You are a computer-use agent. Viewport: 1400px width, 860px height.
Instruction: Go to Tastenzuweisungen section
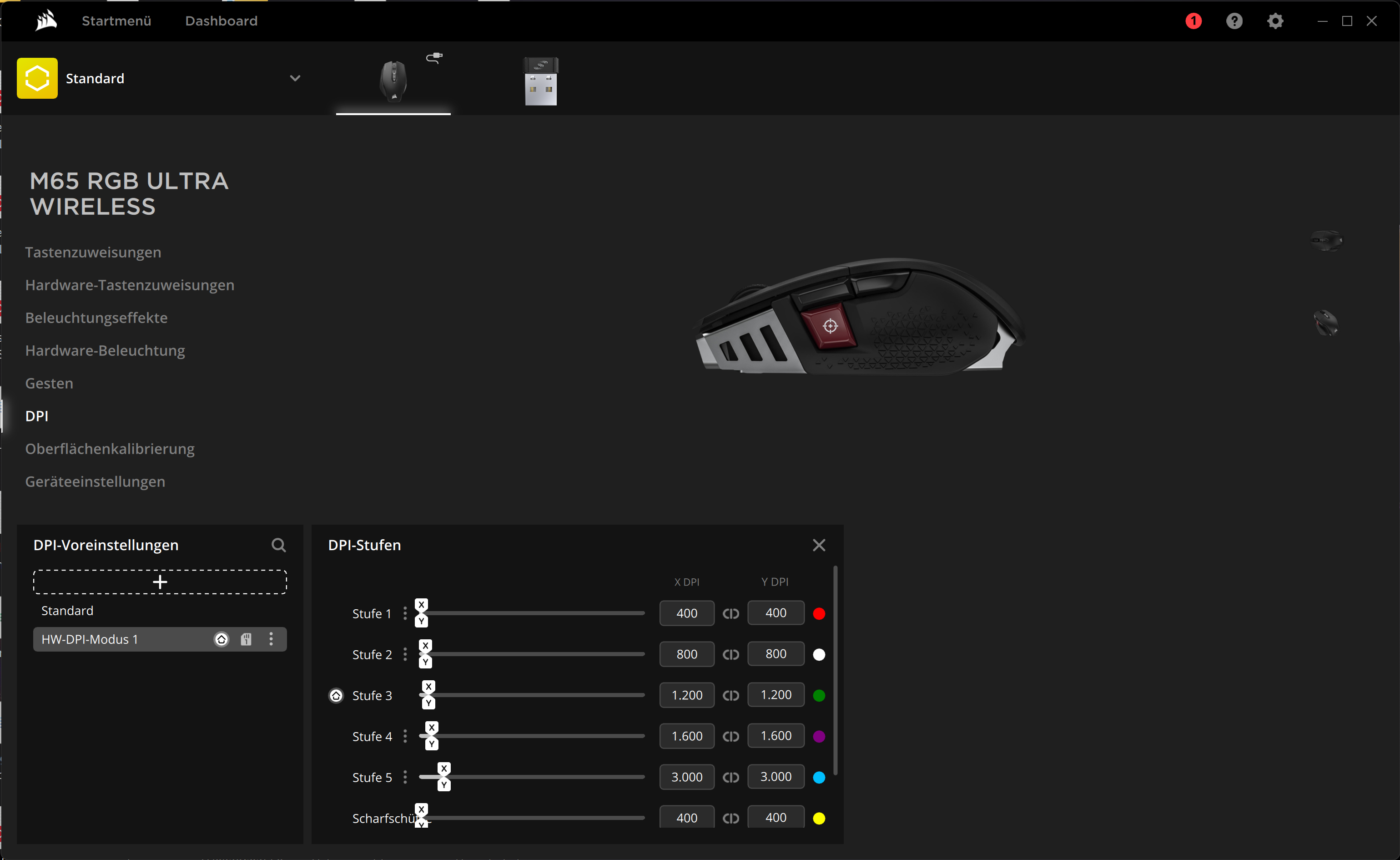[93, 252]
